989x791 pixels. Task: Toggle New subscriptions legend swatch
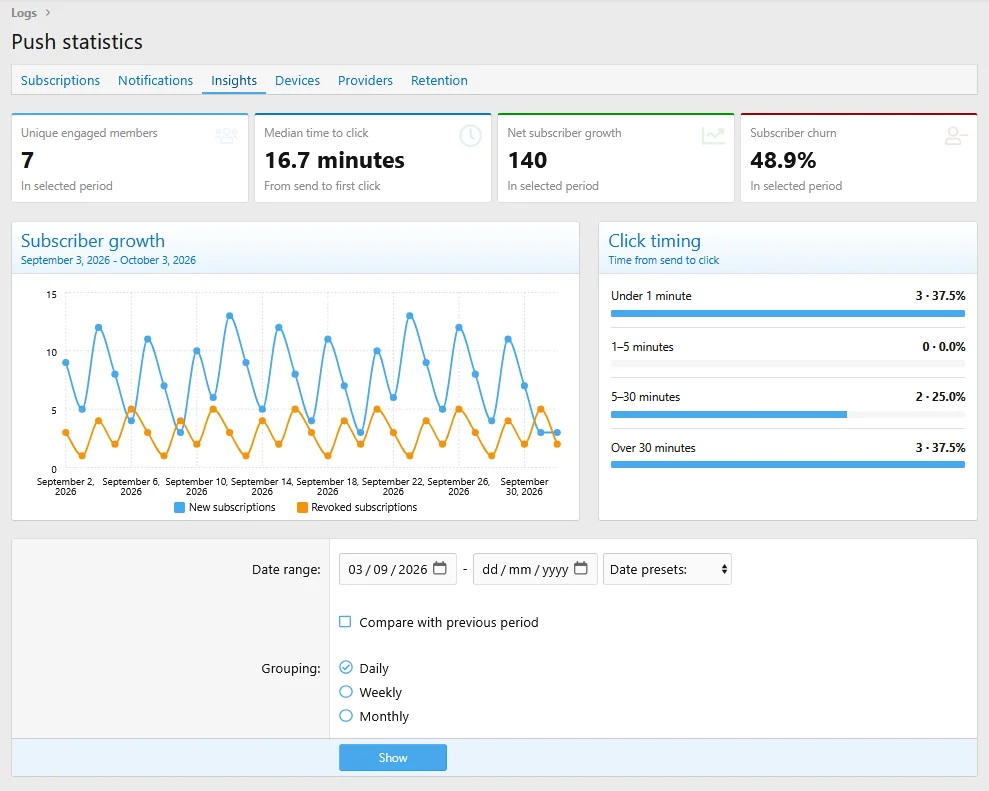[179, 507]
